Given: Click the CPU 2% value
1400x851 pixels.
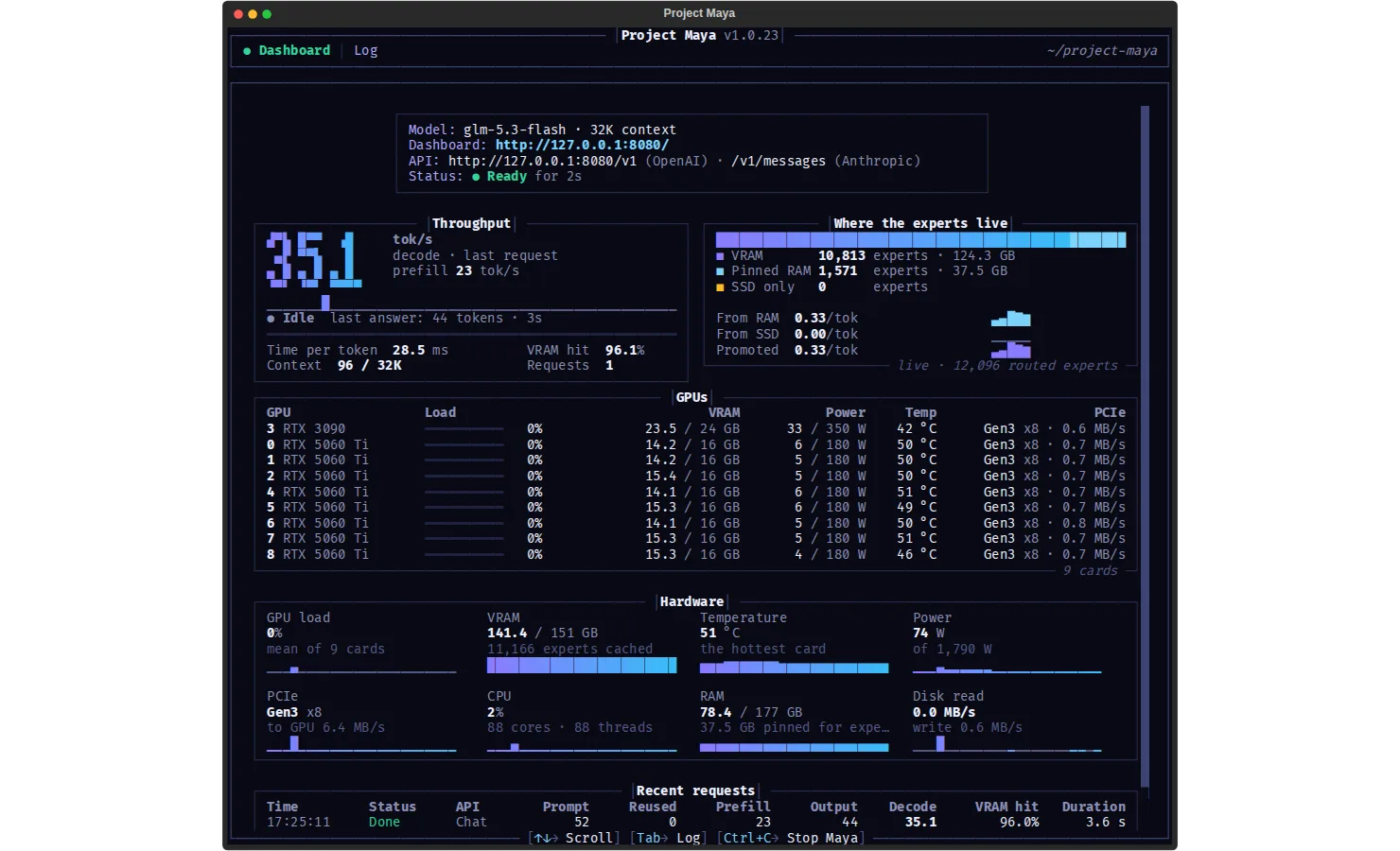Looking at the screenshot, I should (x=495, y=712).
